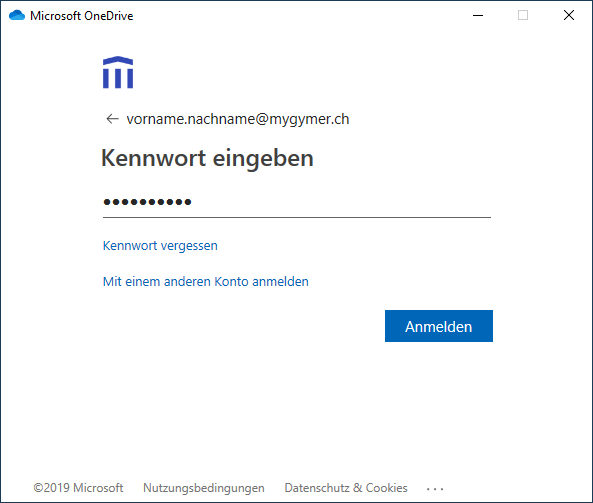The width and height of the screenshot is (593, 503).
Task: Close the Microsoft OneDrive sign-in window
Action: pos(569,16)
